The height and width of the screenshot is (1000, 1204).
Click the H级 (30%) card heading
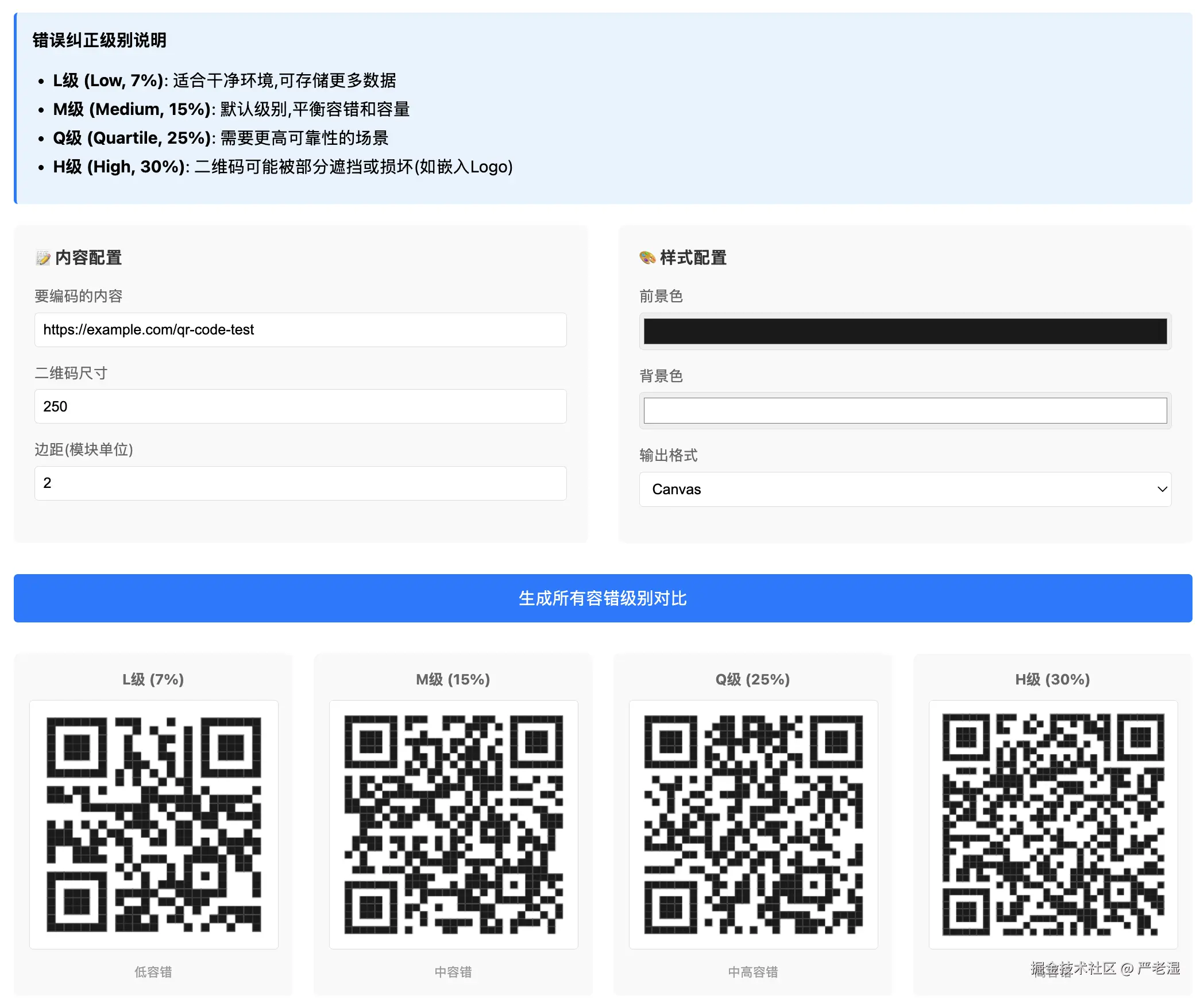click(x=1052, y=679)
